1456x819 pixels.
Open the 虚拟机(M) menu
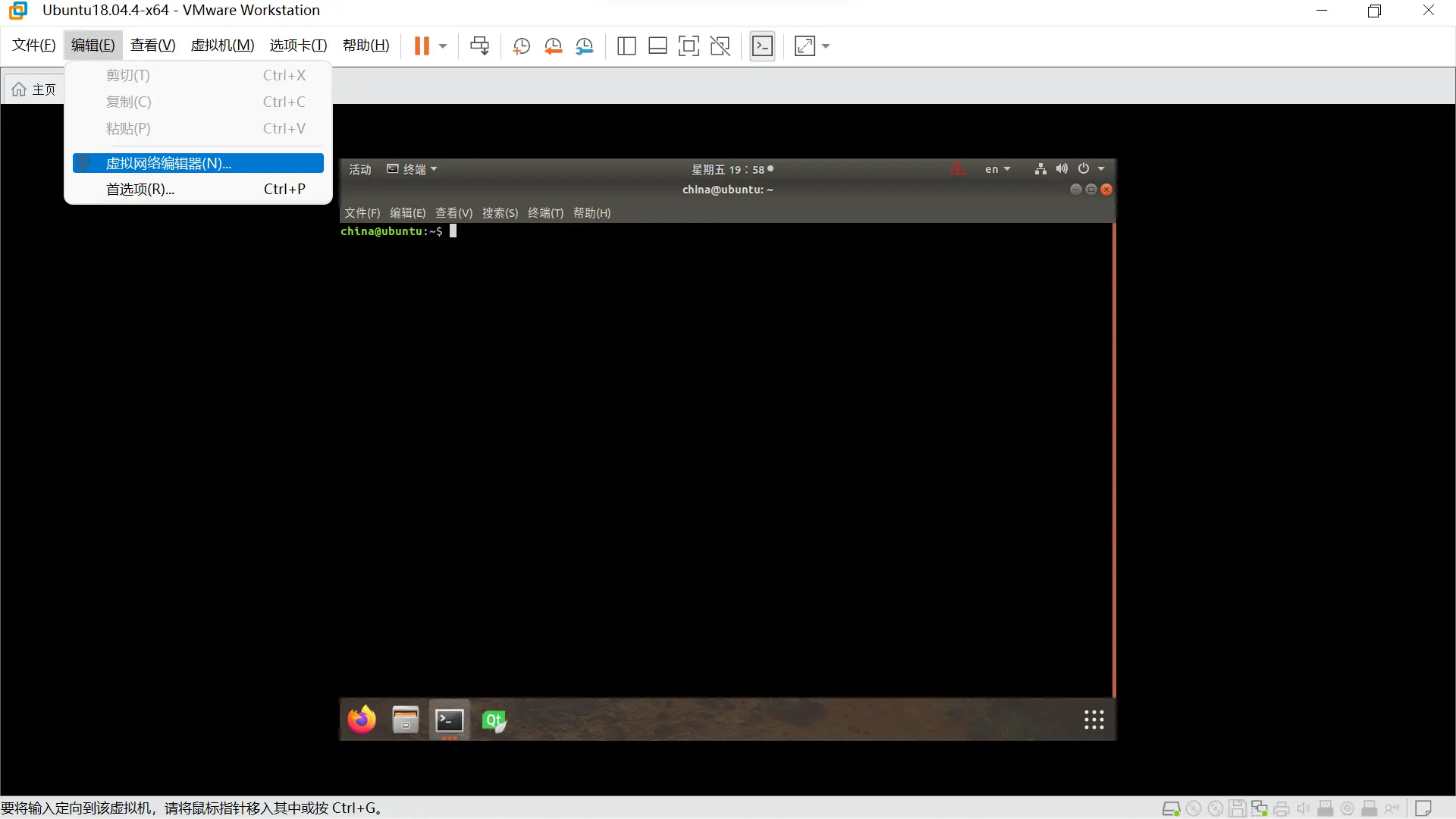(222, 45)
